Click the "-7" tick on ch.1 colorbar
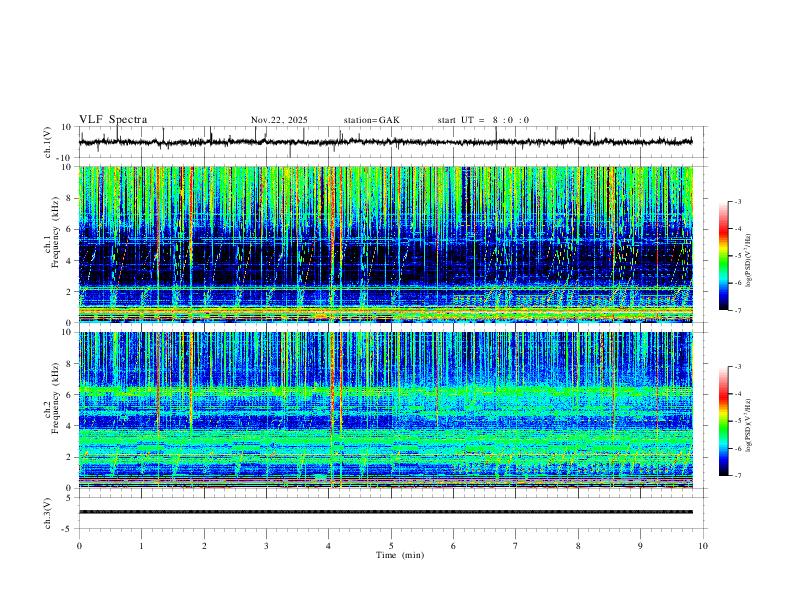Viewport: 792px width, 612px height. [738, 310]
